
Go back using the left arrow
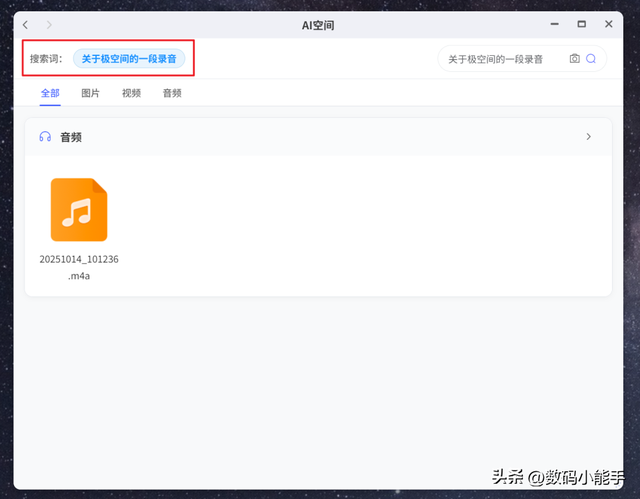[26, 24]
